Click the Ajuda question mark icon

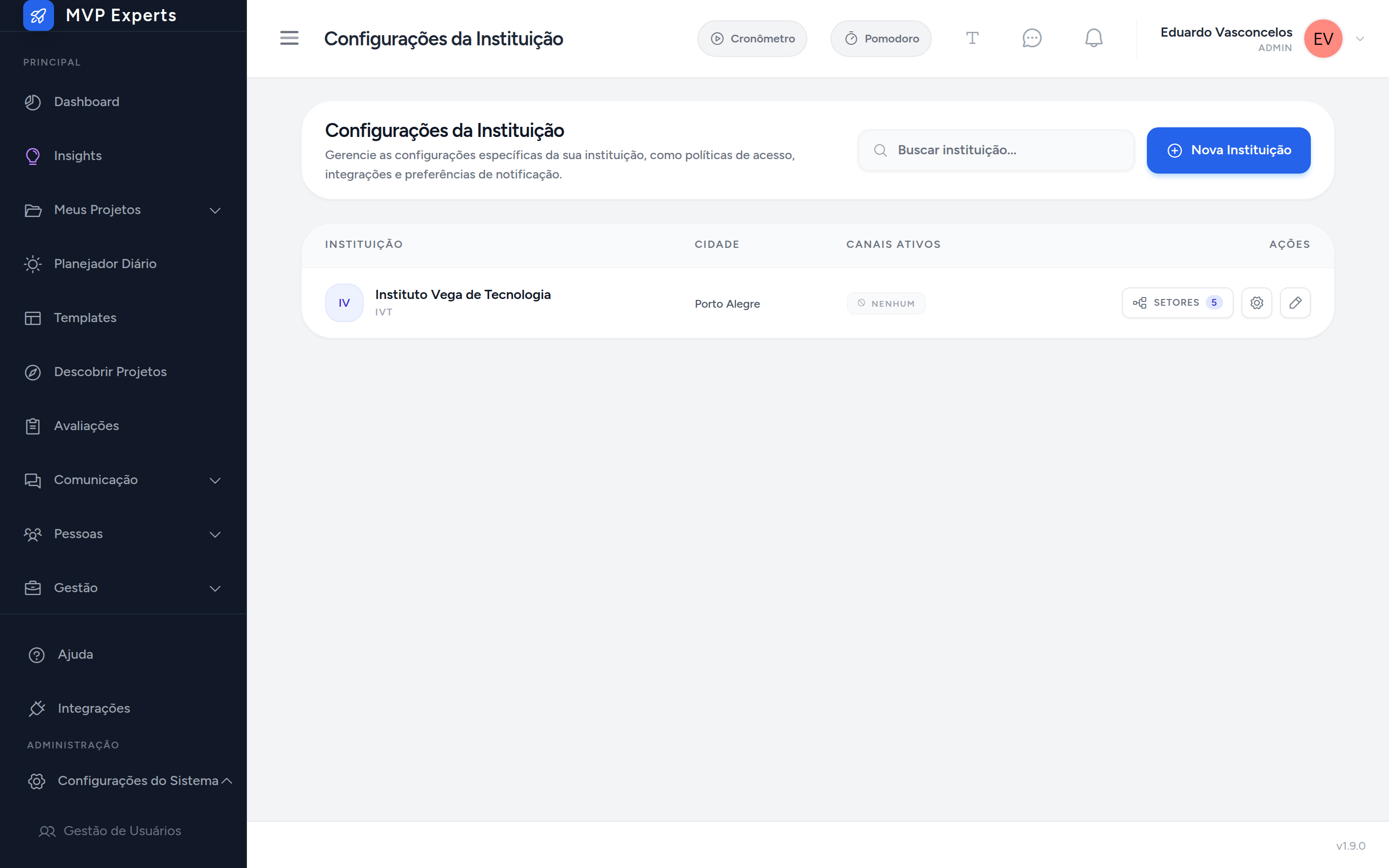(x=37, y=655)
